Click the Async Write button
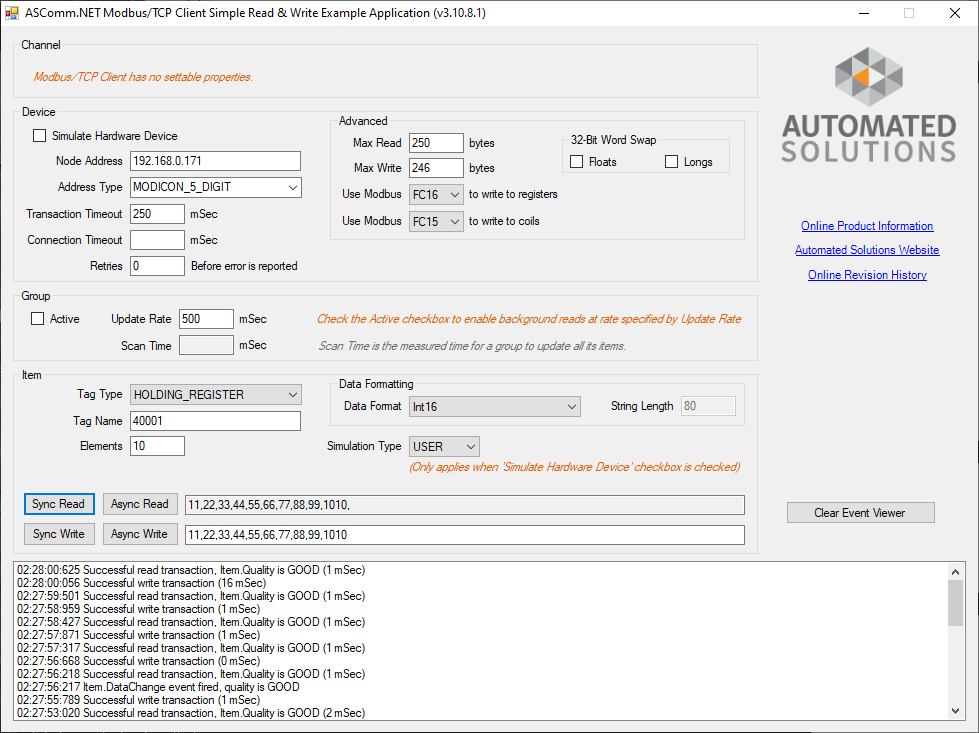Viewport: 979px width, 733px height. point(140,534)
